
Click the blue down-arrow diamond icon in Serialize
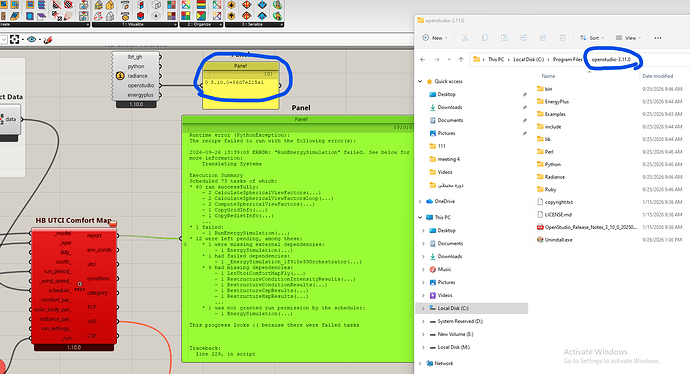coord(262,5)
